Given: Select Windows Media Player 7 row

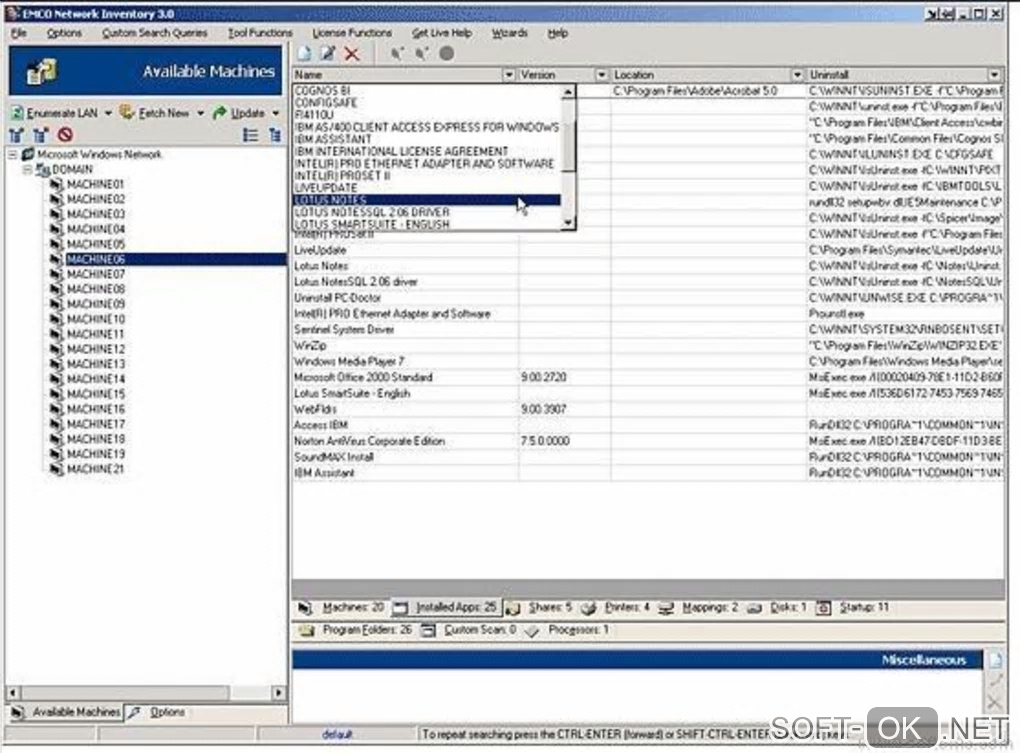Looking at the screenshot, I should pos(647,362).
